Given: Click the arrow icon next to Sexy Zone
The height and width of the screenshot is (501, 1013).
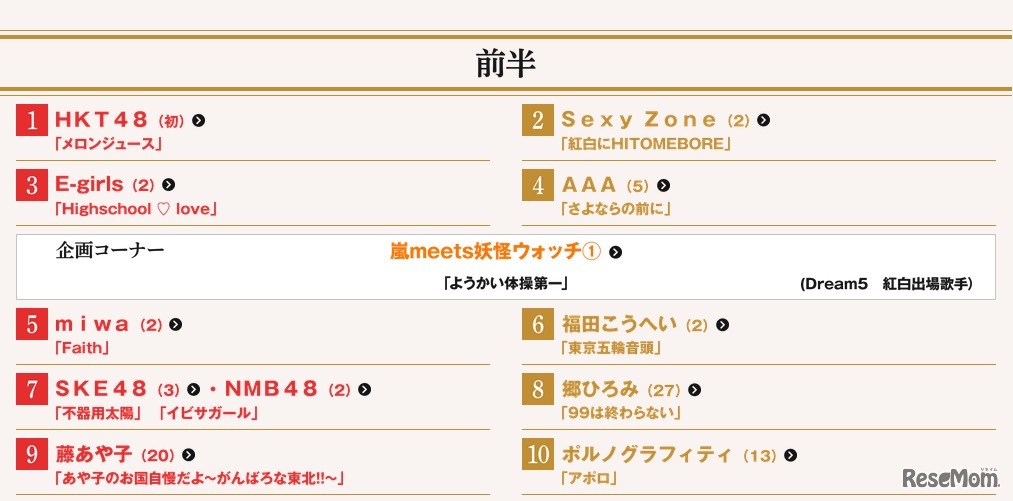Looking at the screenshot, I should pos(763,121).
